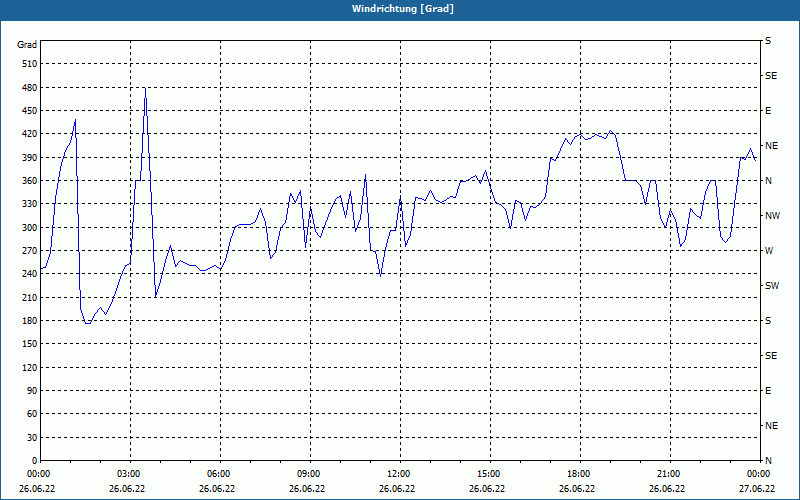The width and height of the screenshot is (800, 500).
Task: Click the 450 degree axis value
Action: pyautogui.click(x=29, y=111)
